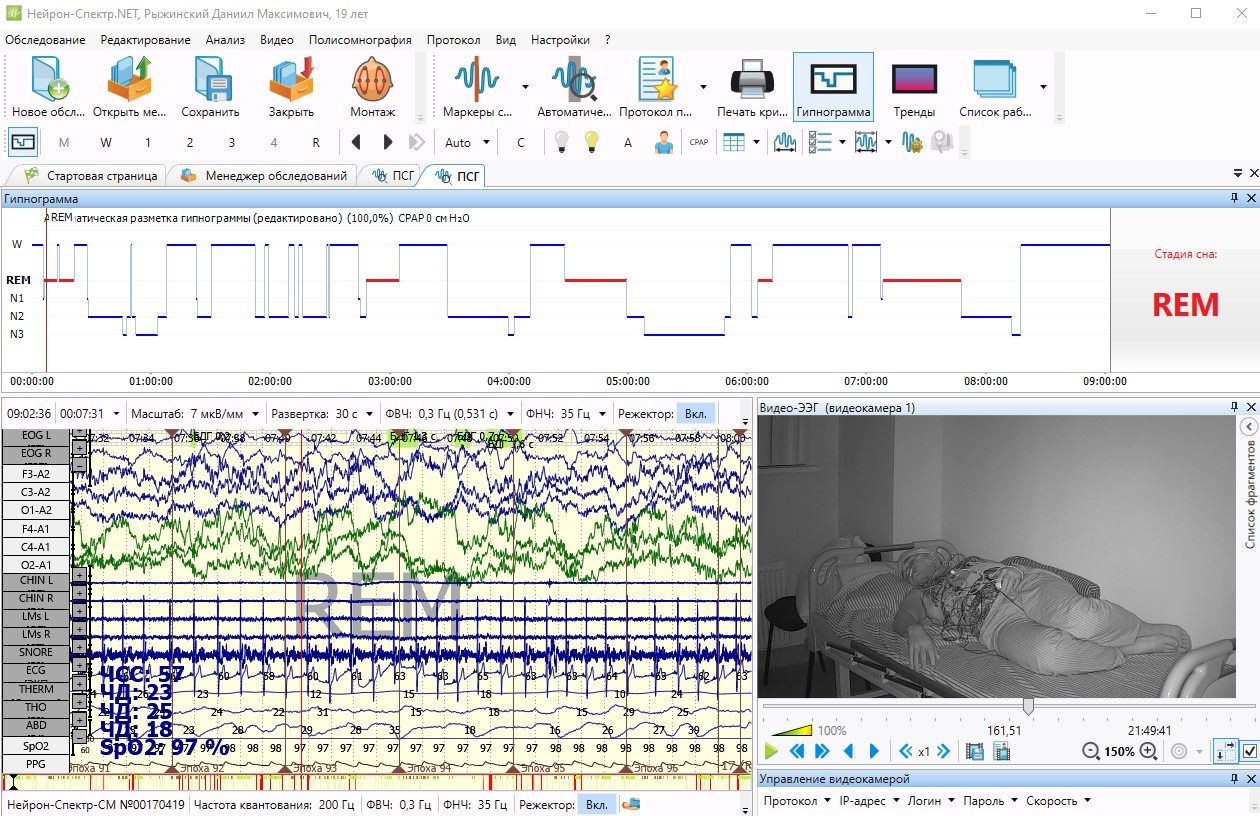Viewport: 1260px width, 816px height.
Task: Mark epoch as stage R
Action: (x=316, y=143)
